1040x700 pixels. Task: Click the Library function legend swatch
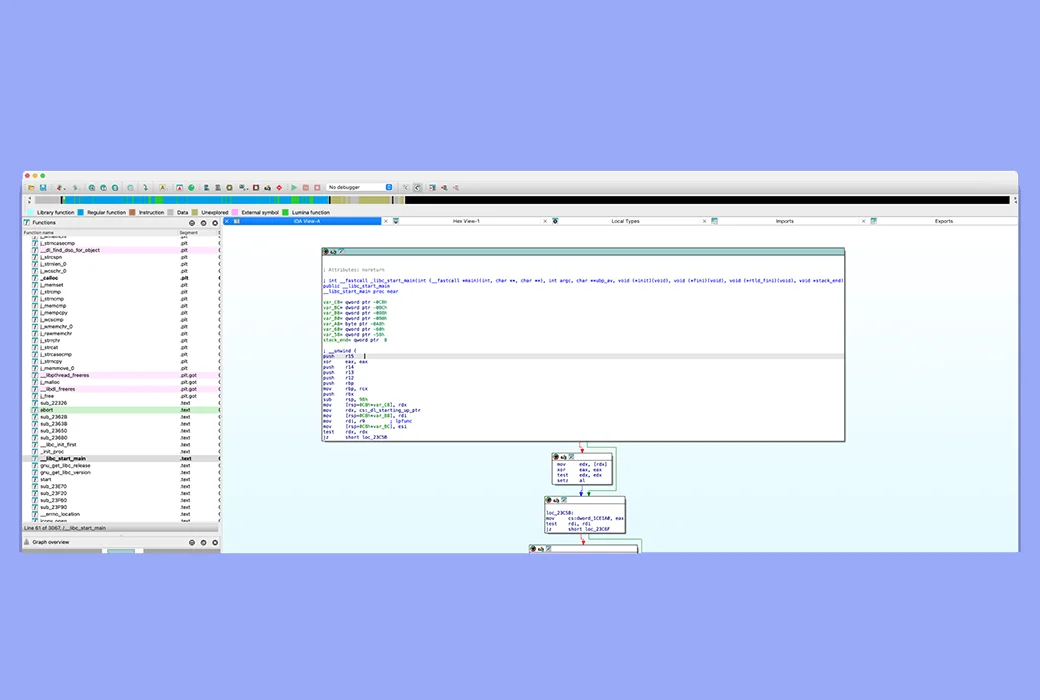click(x=31, y=212)
